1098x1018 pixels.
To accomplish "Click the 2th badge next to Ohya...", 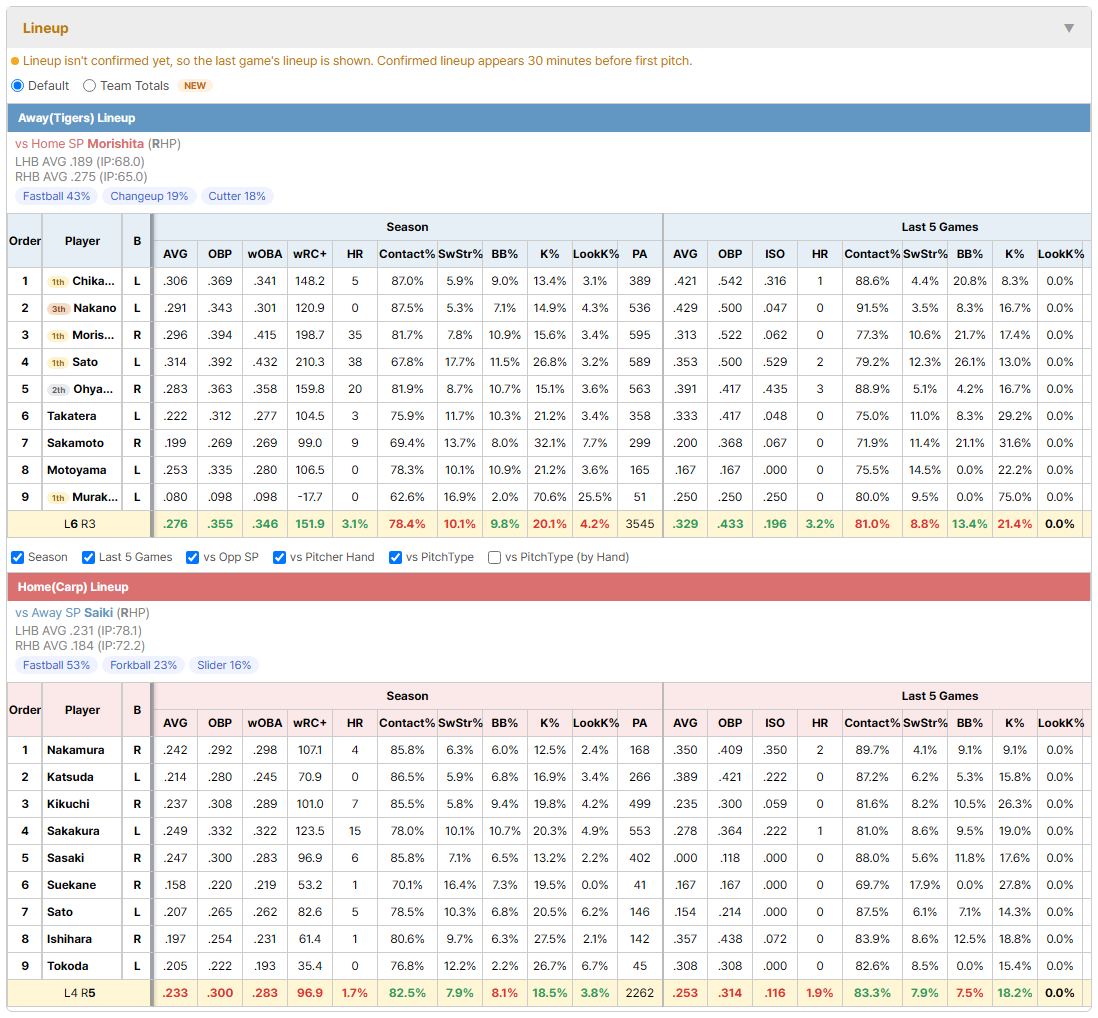I will tap(58, 390).
